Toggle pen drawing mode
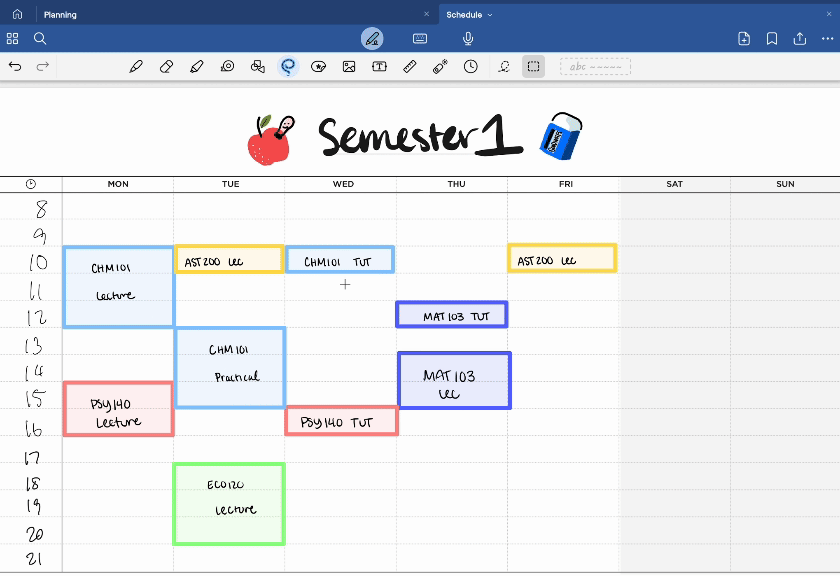This screenshot has height=576, width=840. click(x=372, y=39)
